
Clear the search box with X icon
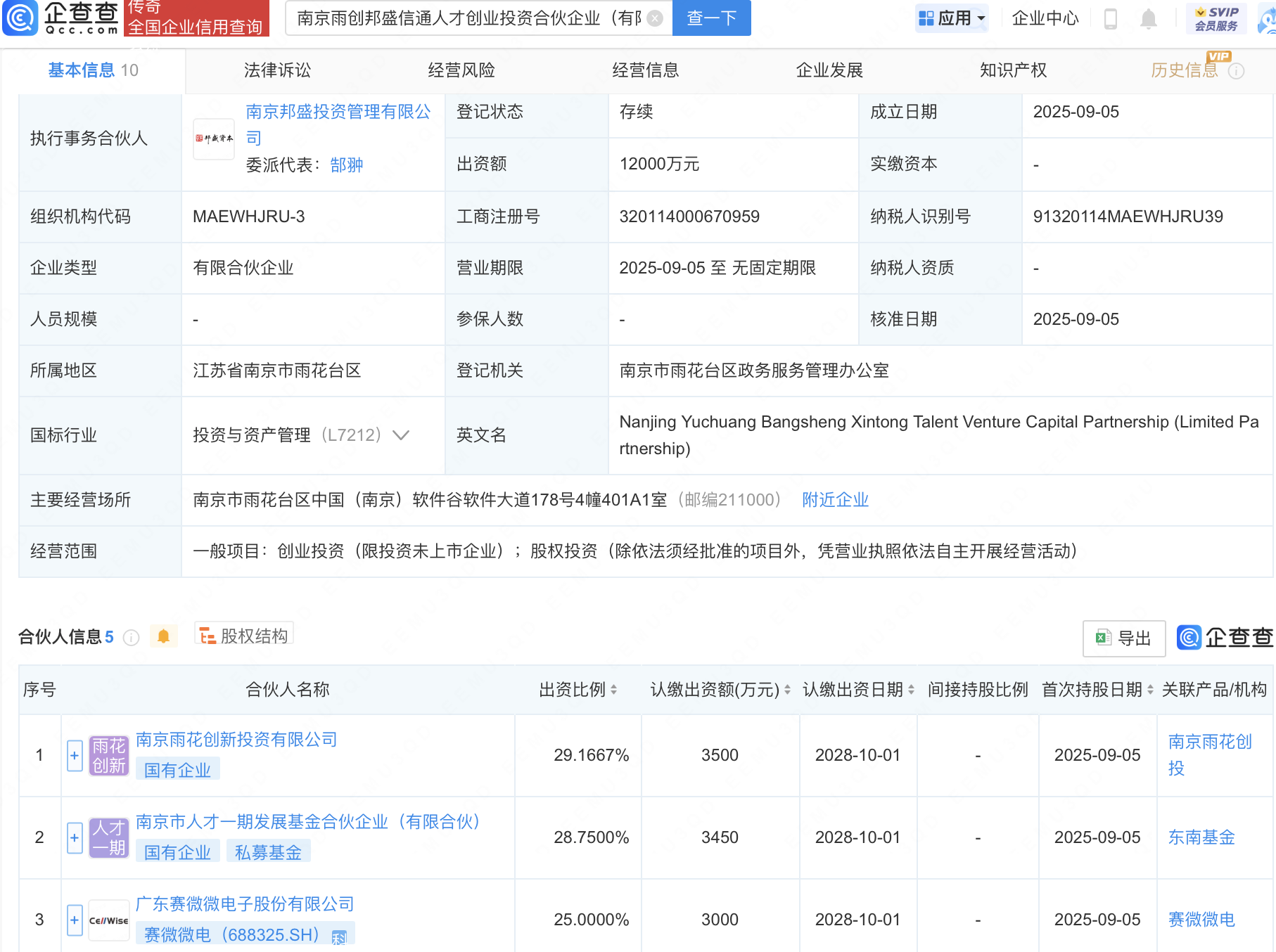click(655, 18)
